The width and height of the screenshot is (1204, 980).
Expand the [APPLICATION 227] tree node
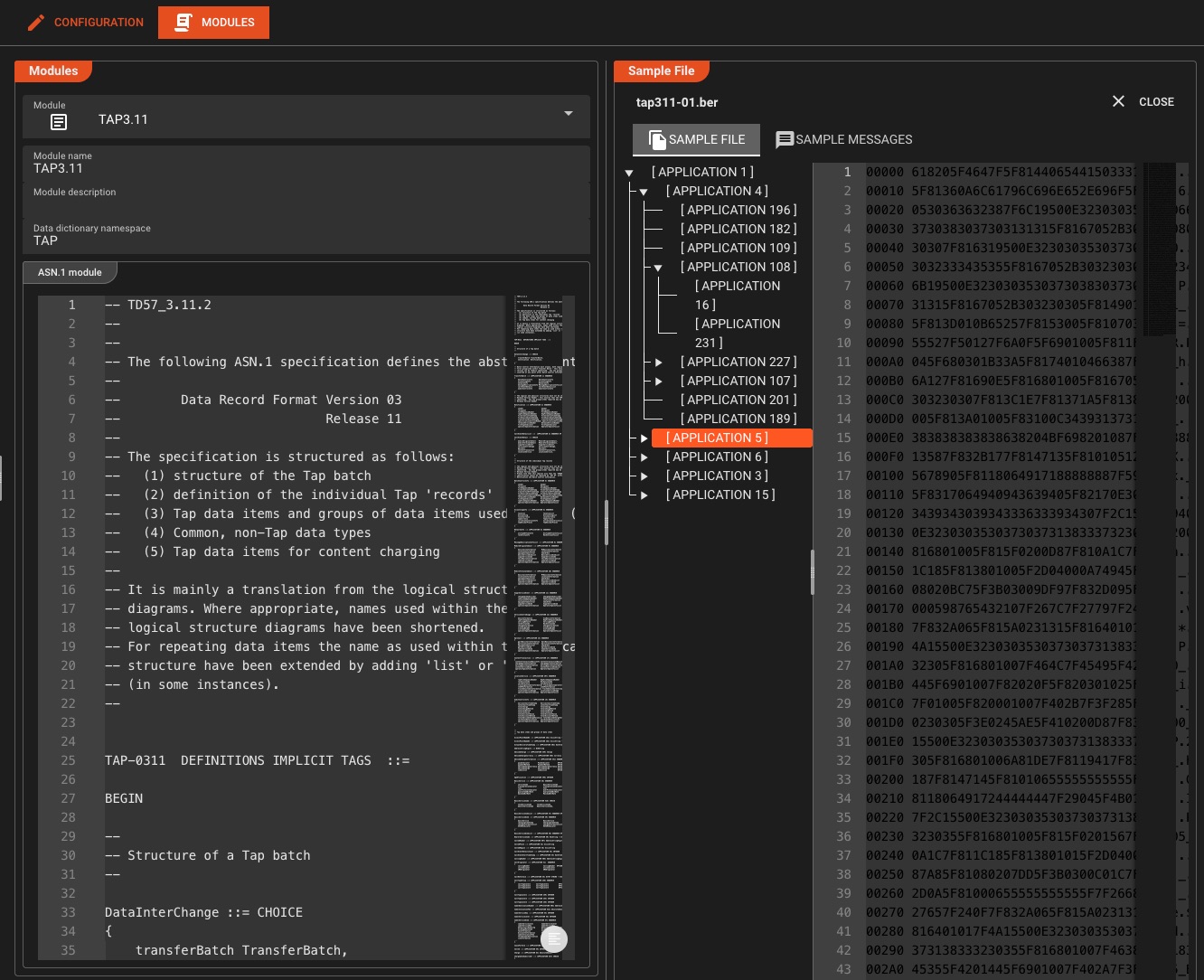[x=658, y=362]
